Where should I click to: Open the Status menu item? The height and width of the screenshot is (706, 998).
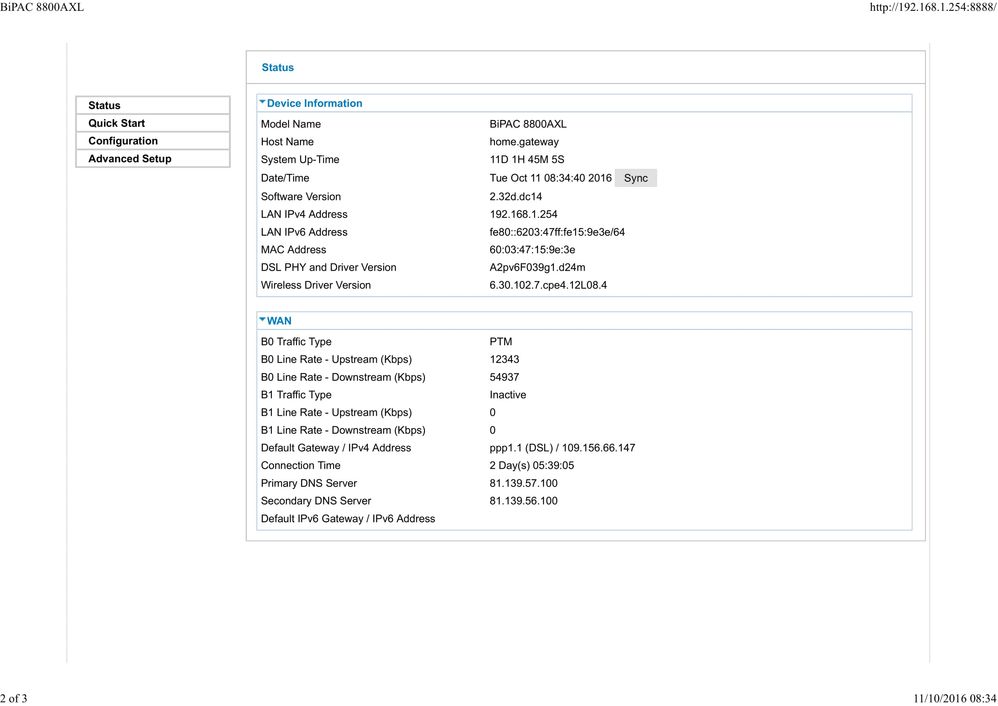[x=153, y=105]
